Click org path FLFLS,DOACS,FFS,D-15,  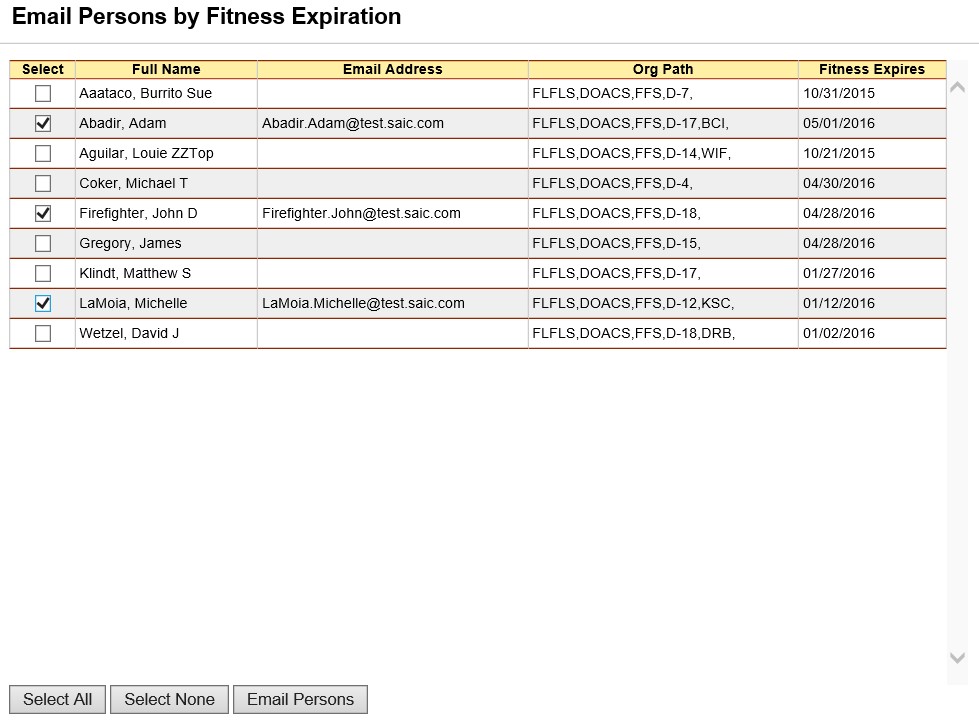point(617,244)
